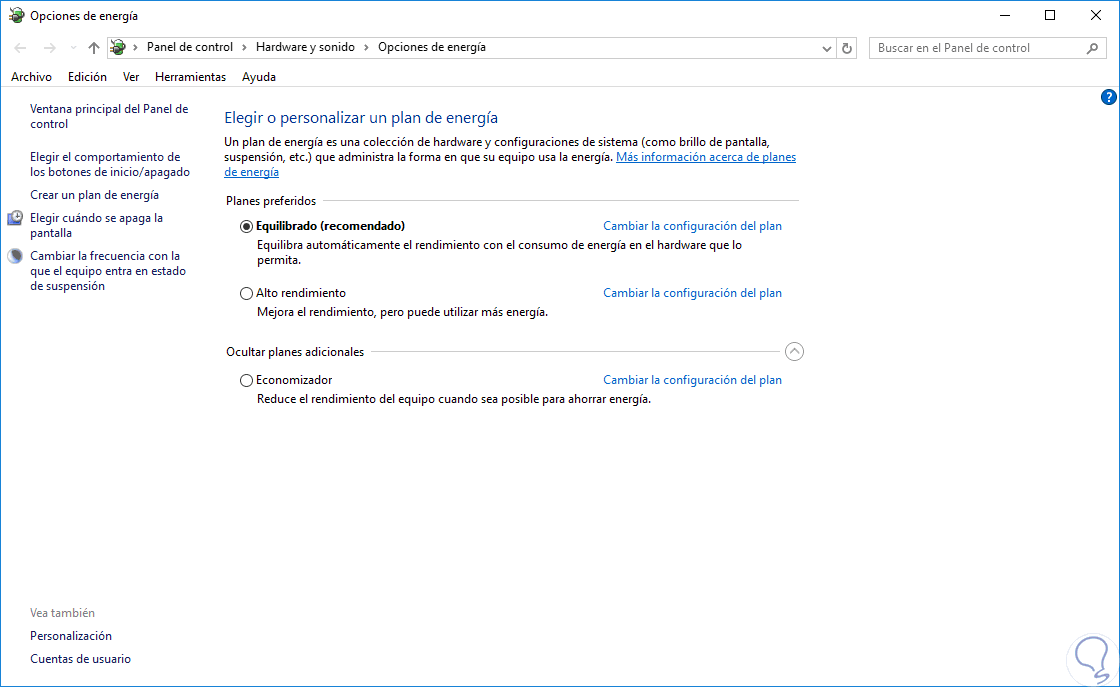Collapse the Ocultar planes adicionales section
Image resolution: width=1120 pixels, height=687 pixels.
click(794, 351)
